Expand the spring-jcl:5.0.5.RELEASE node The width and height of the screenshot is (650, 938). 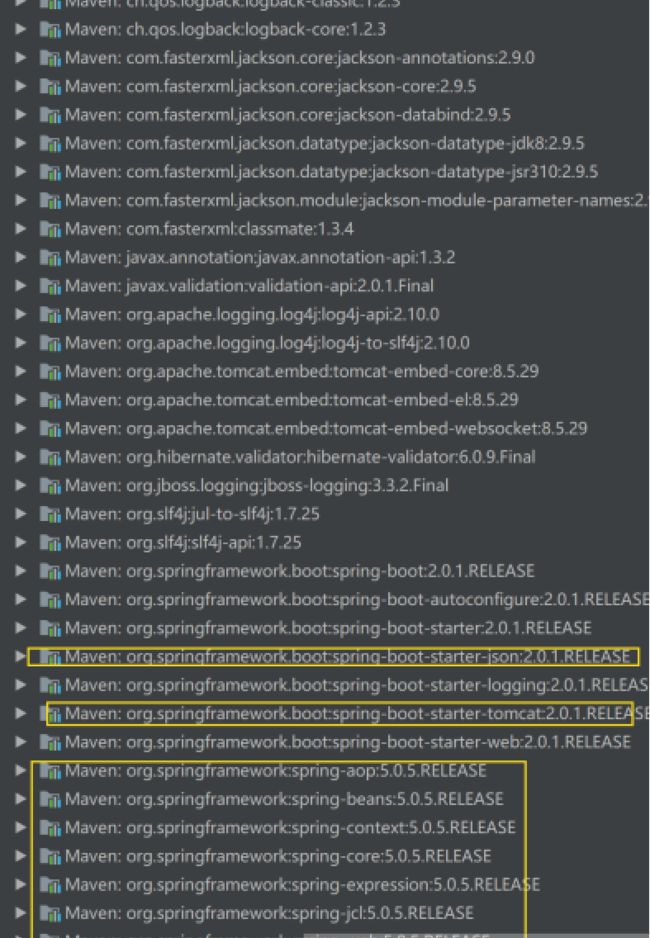[x=20, y=913]
